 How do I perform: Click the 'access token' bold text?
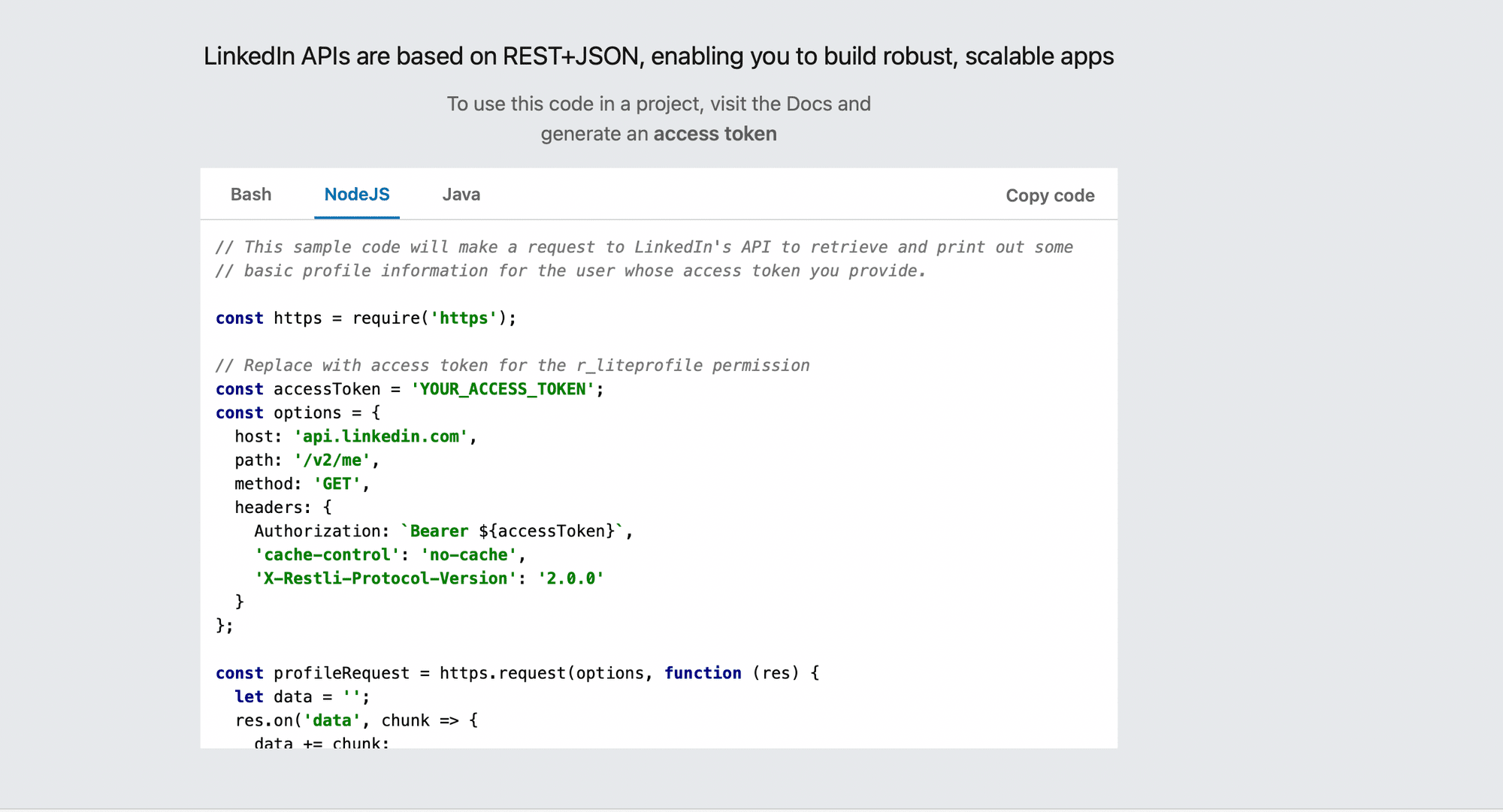(715, 134)
